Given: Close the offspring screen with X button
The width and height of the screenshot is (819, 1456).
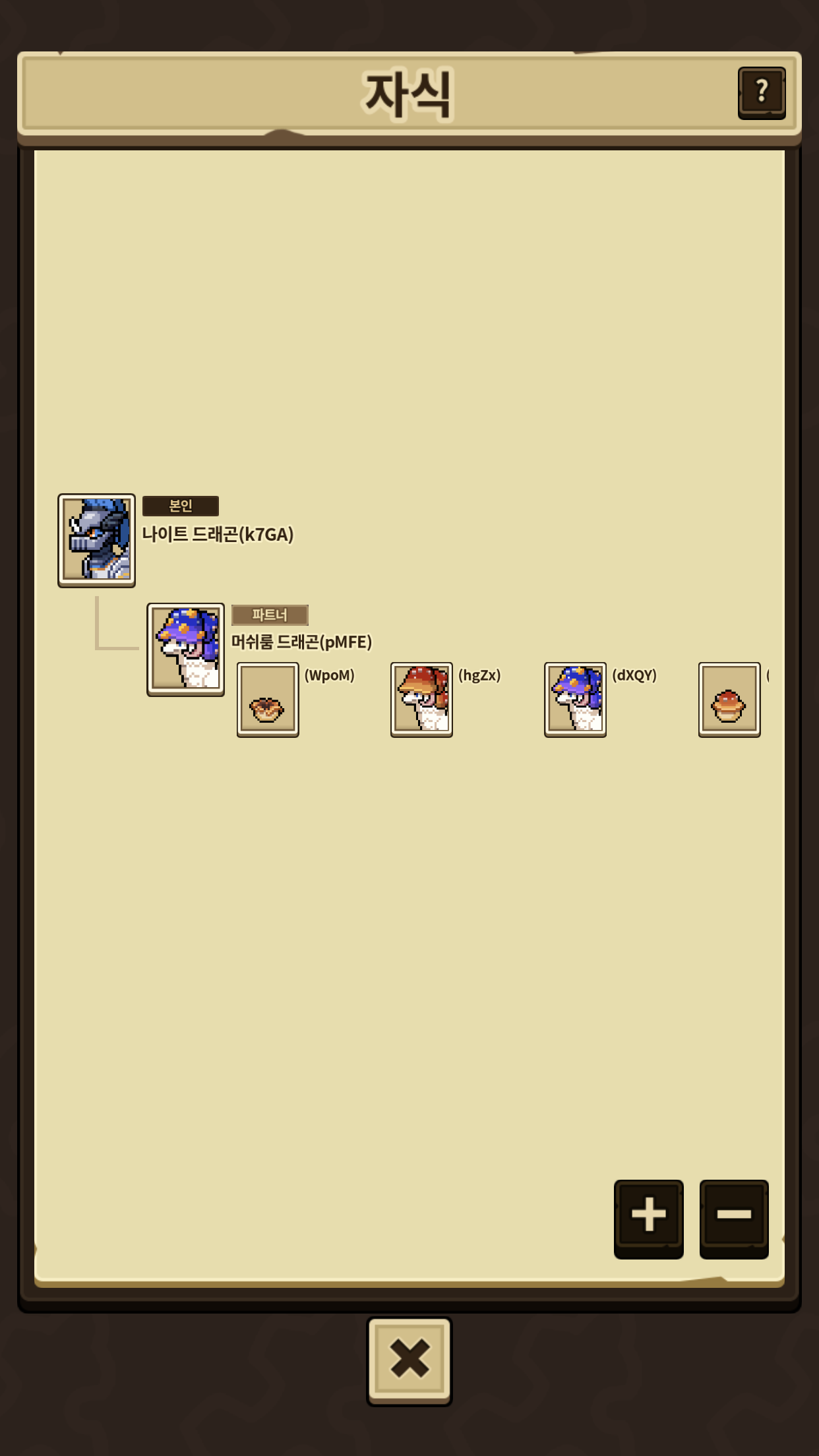Looking at the screenshot, I should pos(409,1361).
